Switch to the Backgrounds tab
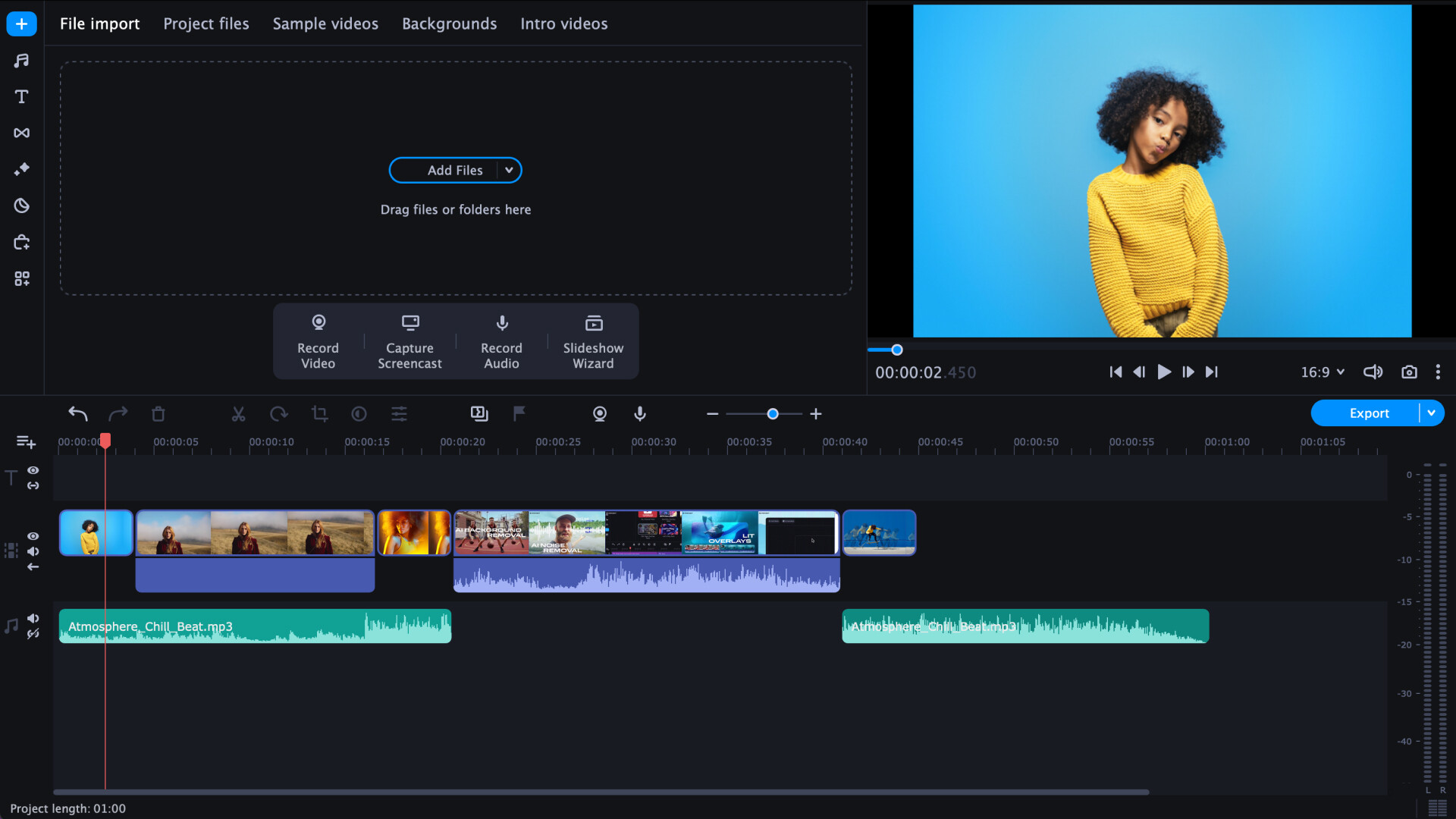 [449, 24]
